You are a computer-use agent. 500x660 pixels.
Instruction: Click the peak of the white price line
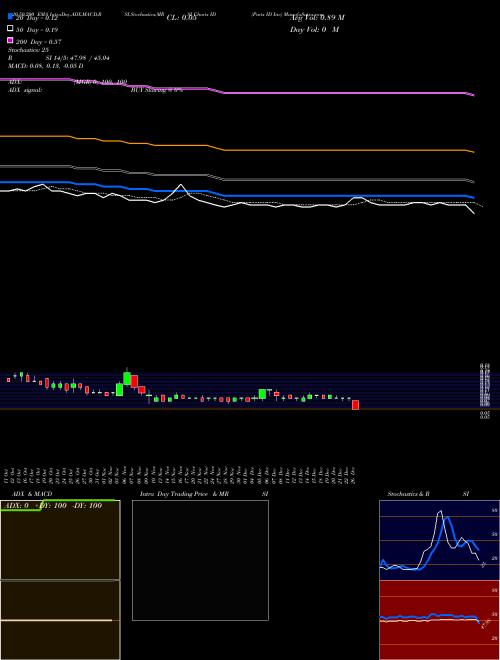tap(181, 185)
